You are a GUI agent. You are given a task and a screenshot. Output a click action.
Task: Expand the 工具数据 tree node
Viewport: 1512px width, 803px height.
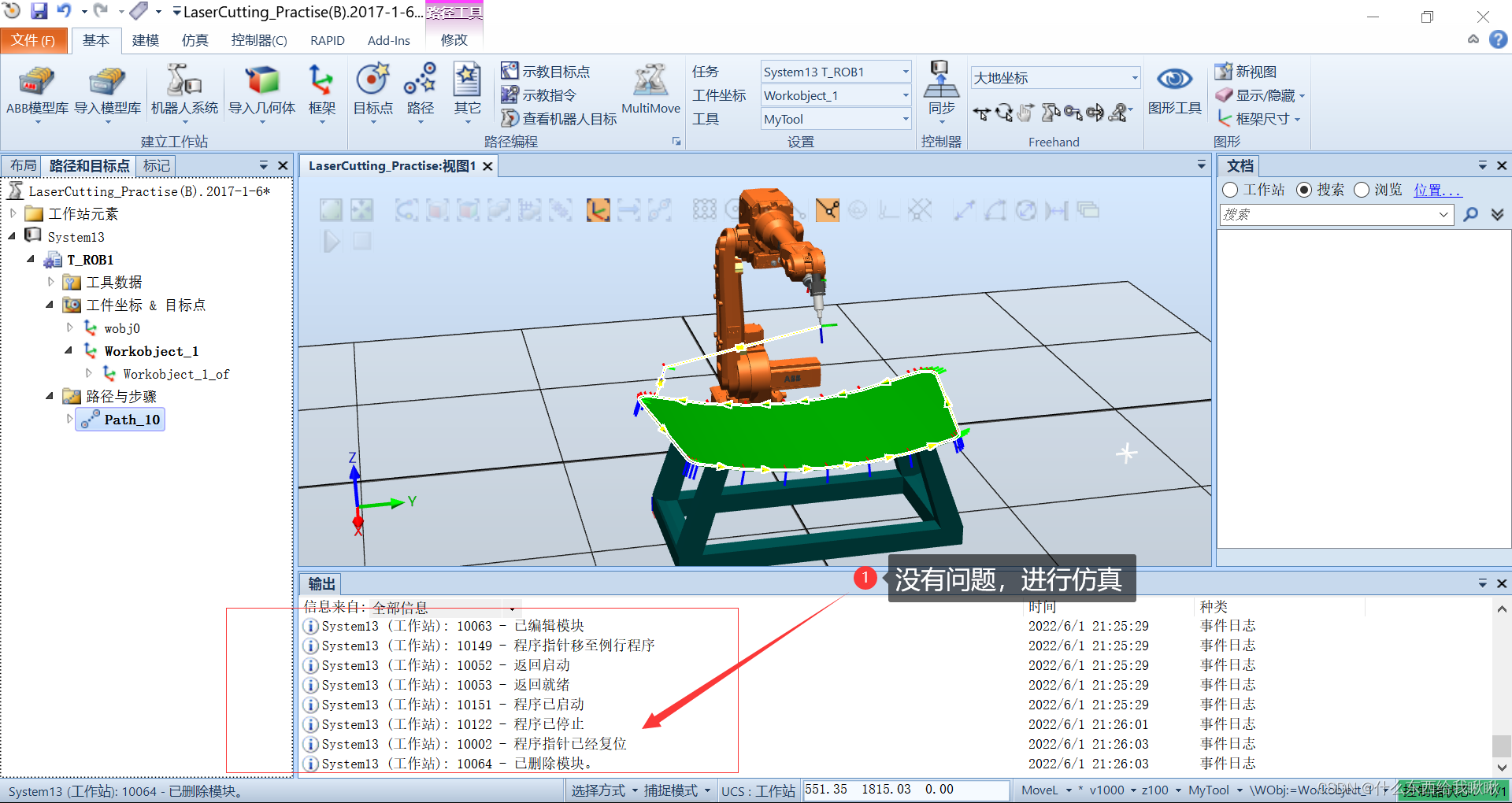click(51, 282)
